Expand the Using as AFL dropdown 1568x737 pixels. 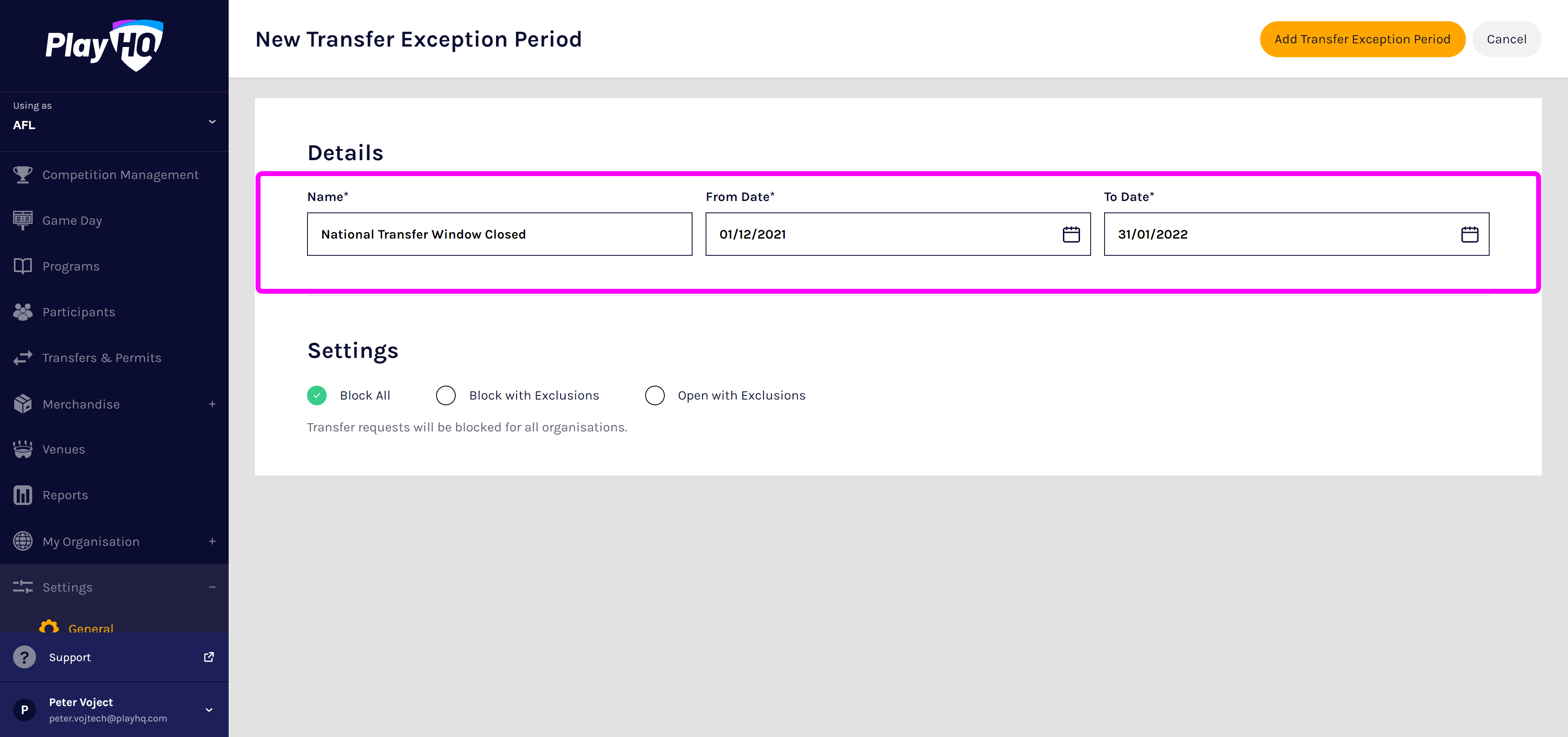(212, 122)
